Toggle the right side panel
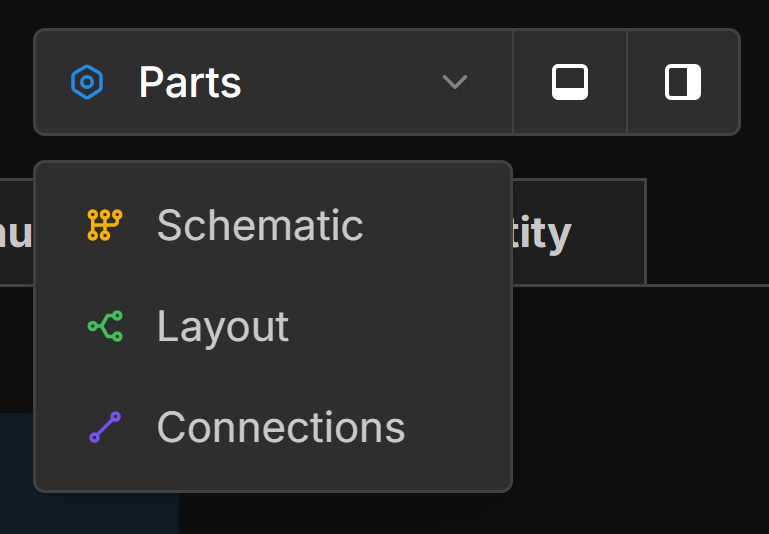Screen dimensions: 769x534 pyautogui.click(x=683, y=82)
